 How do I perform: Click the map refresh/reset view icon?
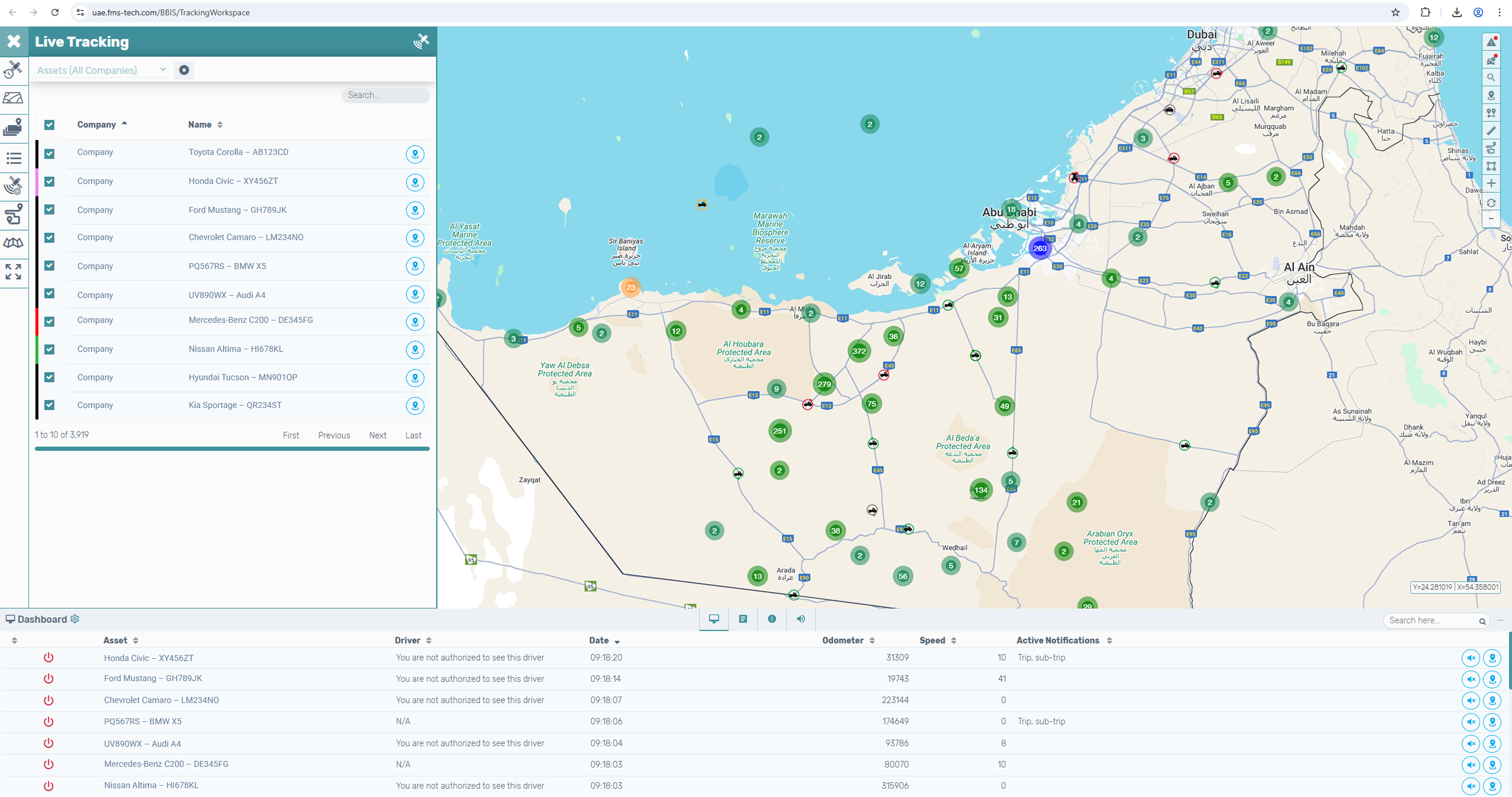click(1491, 203)
